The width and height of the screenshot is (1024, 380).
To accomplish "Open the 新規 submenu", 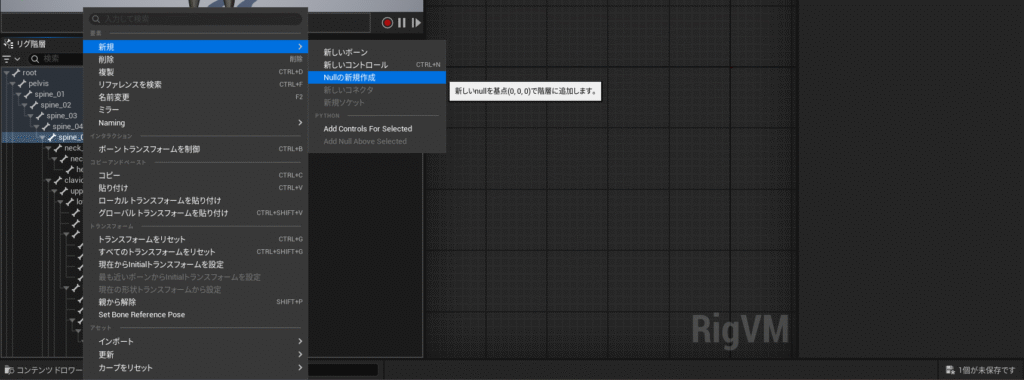I will (x=195, y=47).
